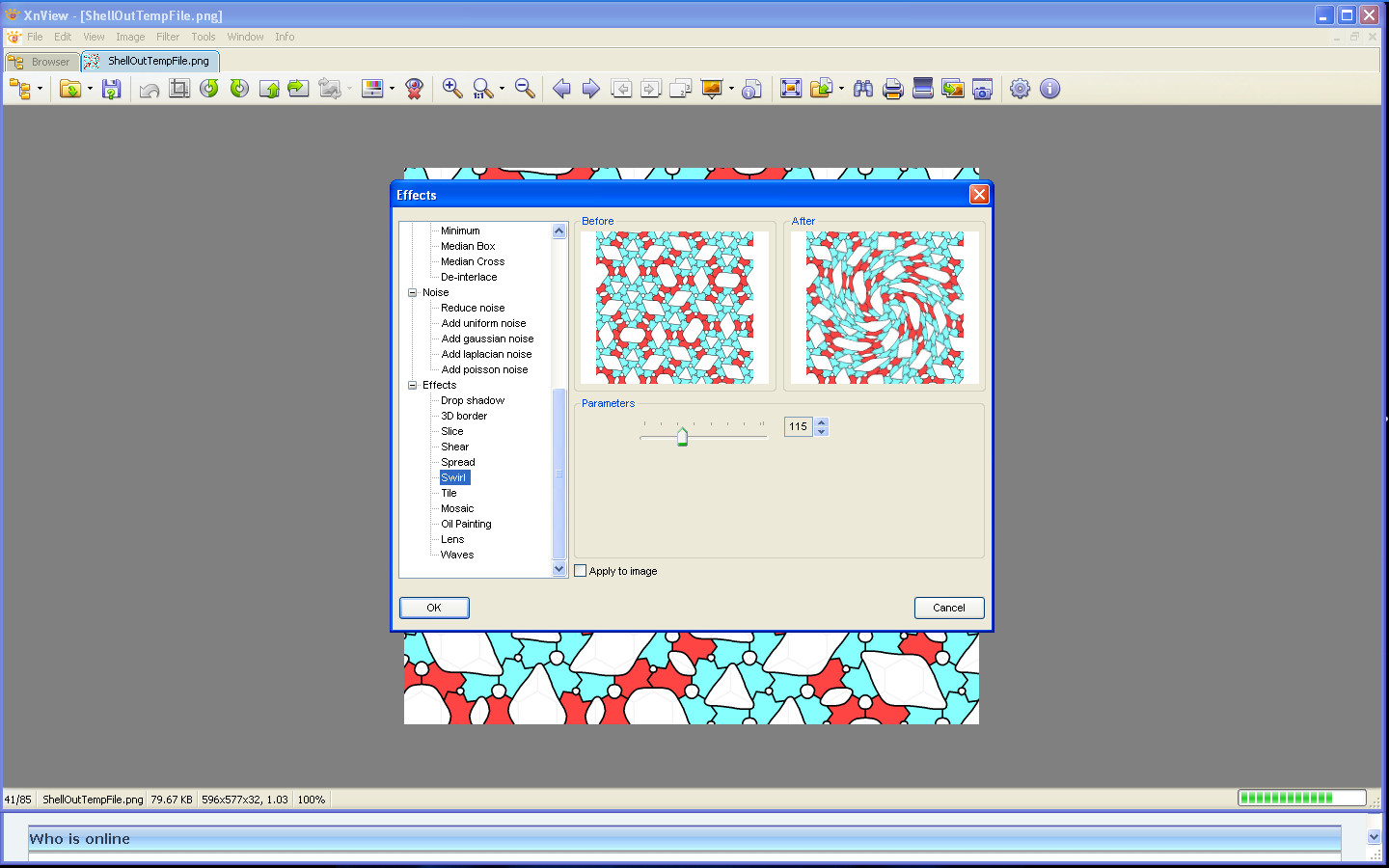The height and width of the screenshot is (868, 1389).
Task: Rotate image counter-clockwise icon
Action: [x=209, y=89]
